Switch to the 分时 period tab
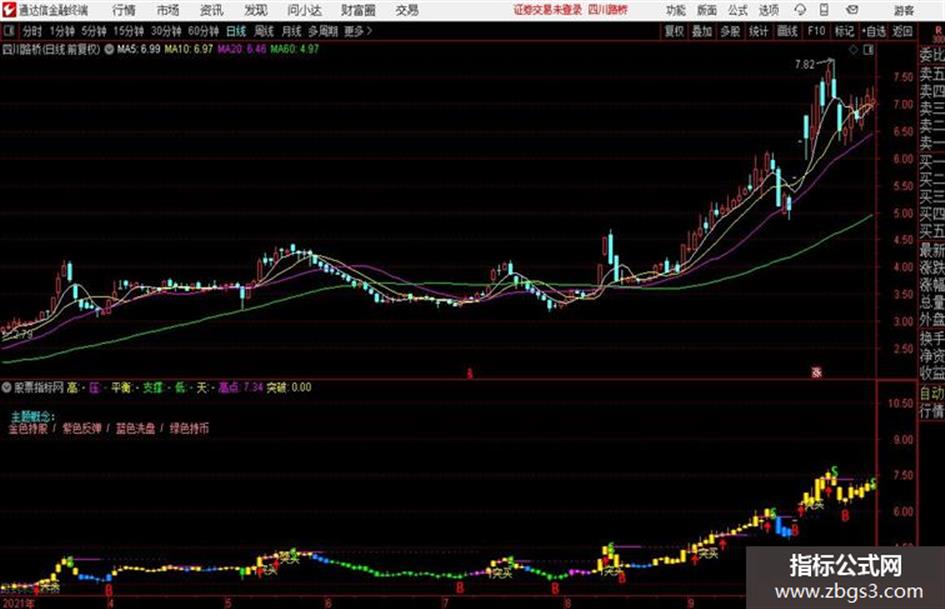945x609 pixels. [x=32, y=31]
